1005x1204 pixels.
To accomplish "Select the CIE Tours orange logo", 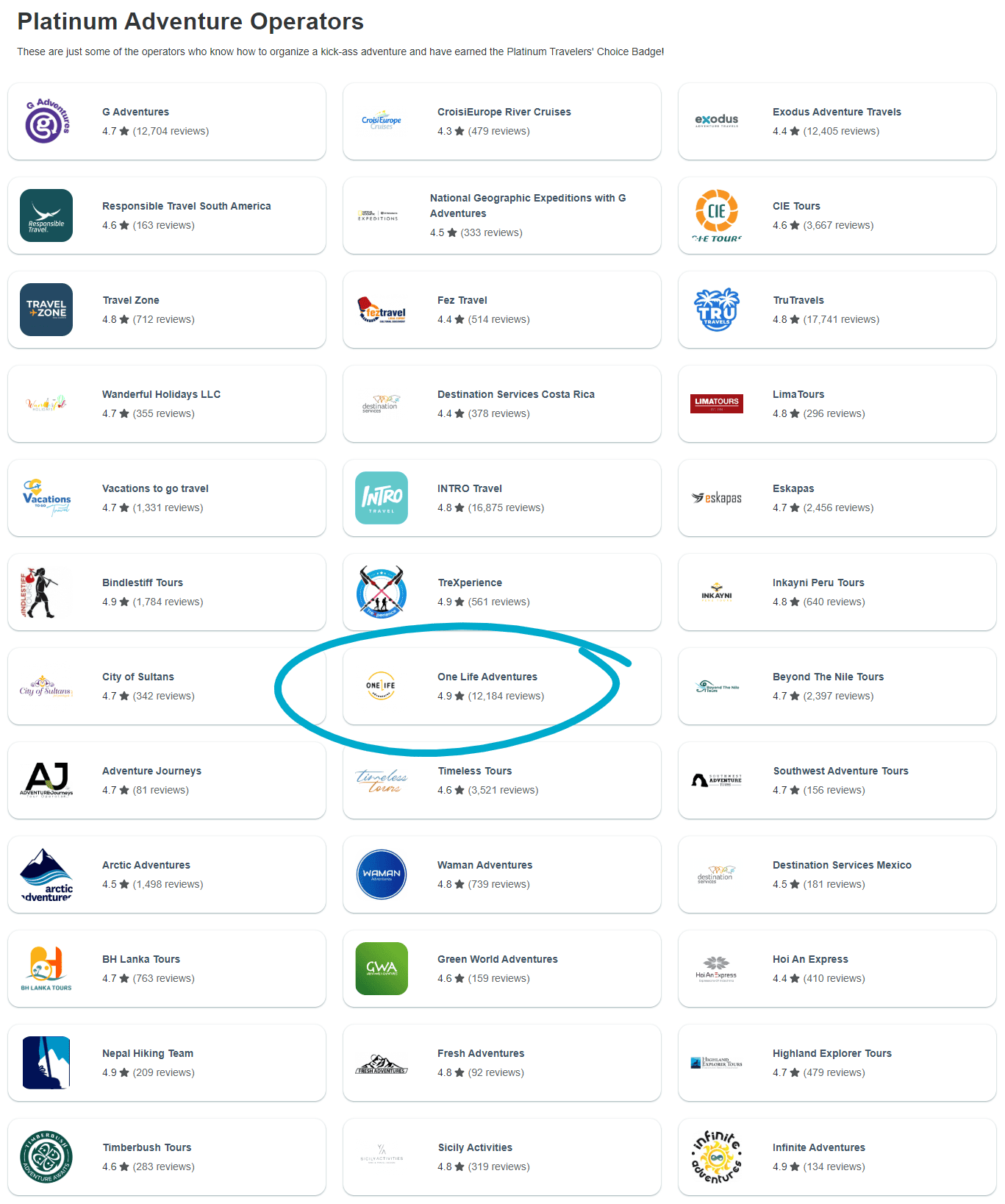I will point(717,215).
